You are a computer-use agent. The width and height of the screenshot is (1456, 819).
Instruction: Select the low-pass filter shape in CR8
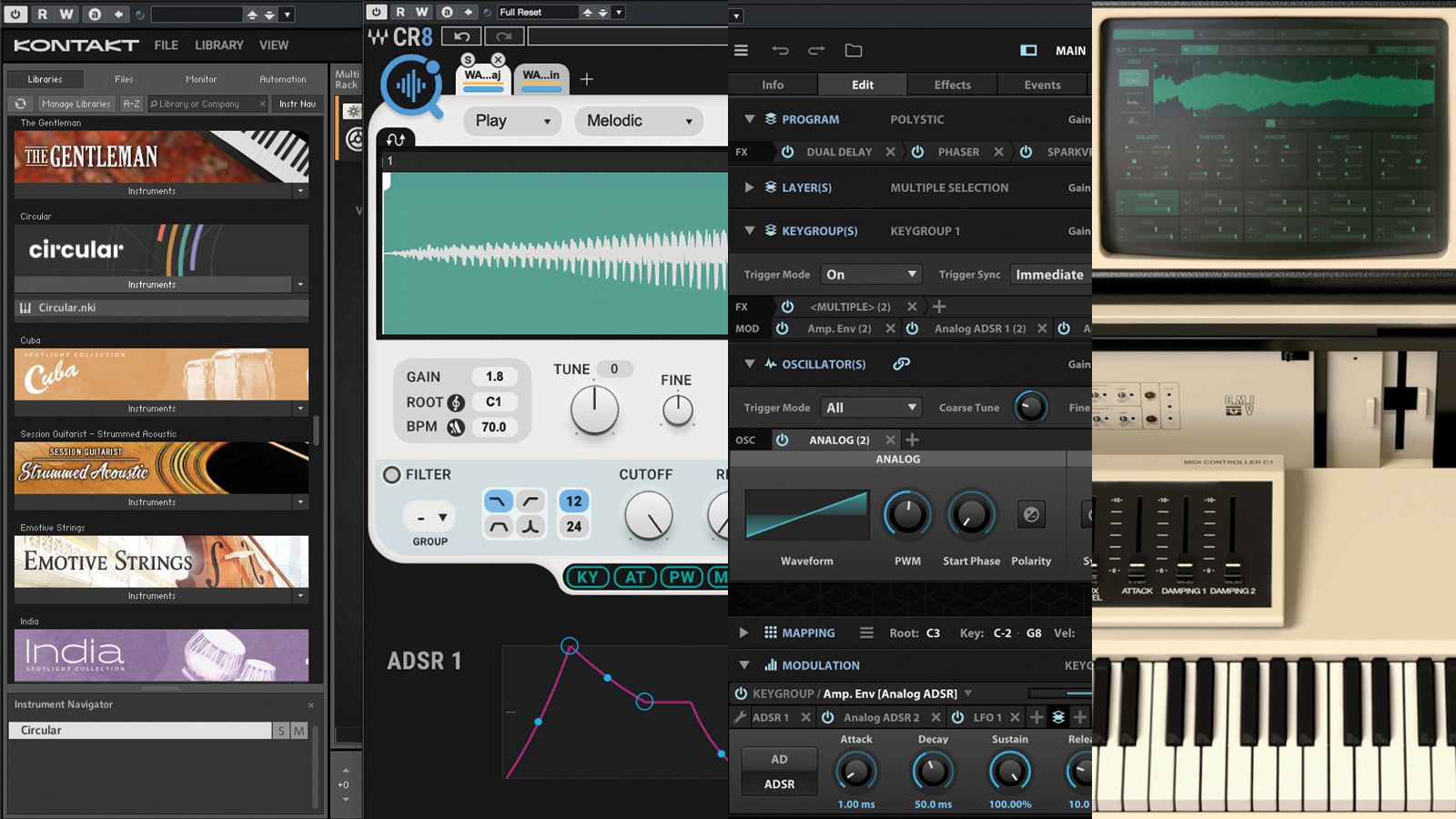(499, 500)
